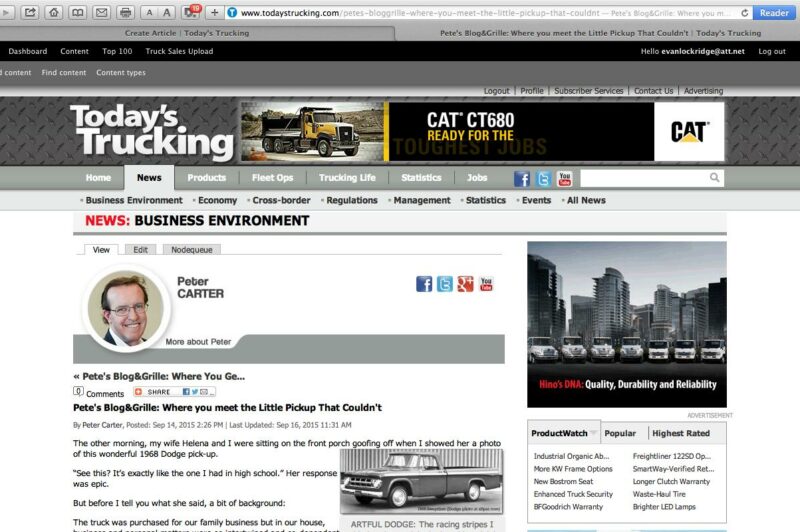Open Subscriber Services link
The image size is (800, 532).
[589, 91]
